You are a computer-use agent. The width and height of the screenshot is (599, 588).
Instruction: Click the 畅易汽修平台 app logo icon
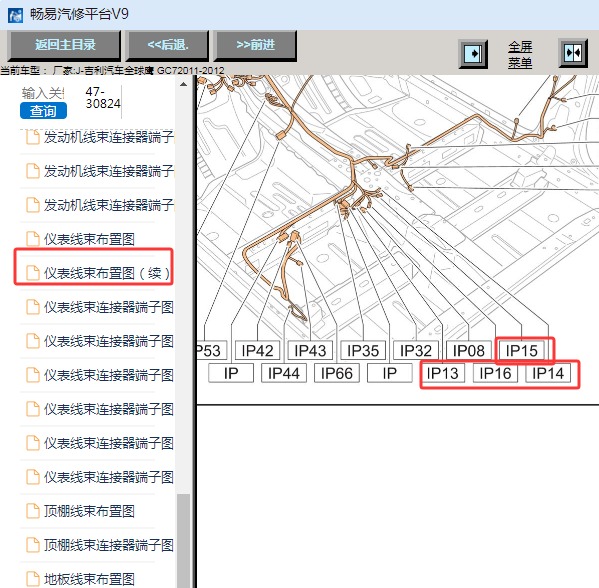16,15
